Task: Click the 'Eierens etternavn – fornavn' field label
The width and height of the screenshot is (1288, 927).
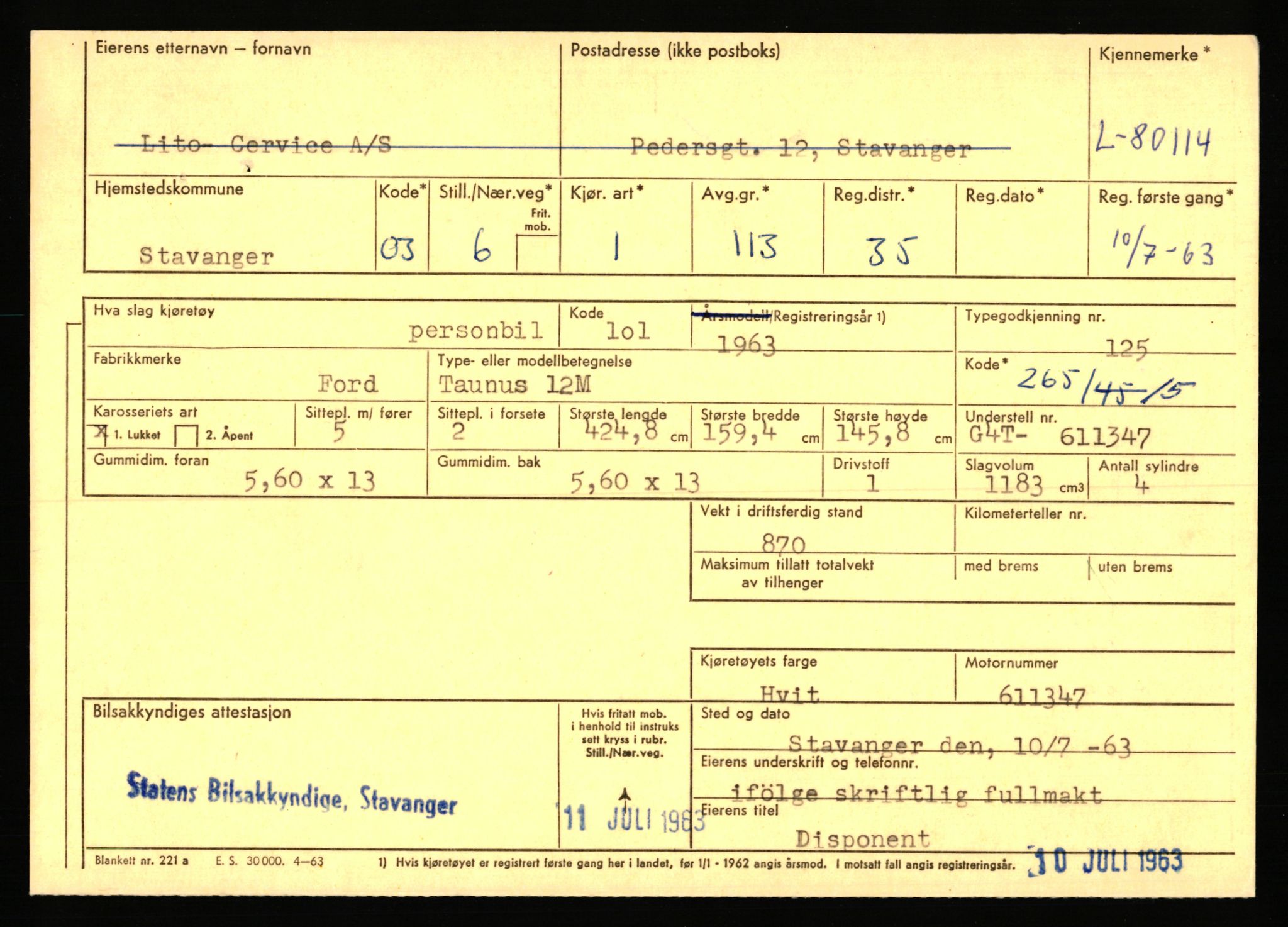Action: tap(203, 48)
